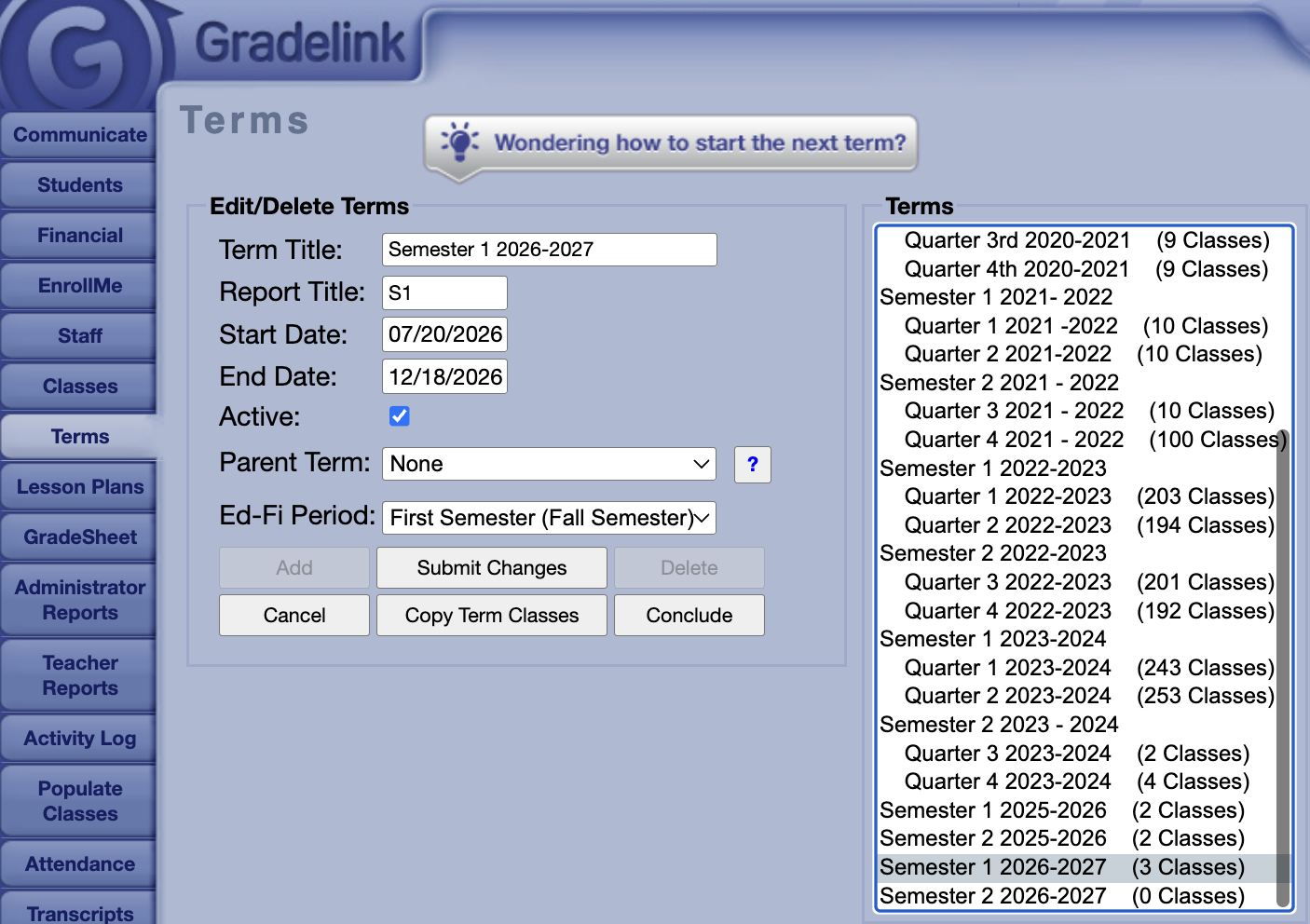This screenshot has height=924, width=1310.
Task: Click the Start Date field
Action: (444, 334)
